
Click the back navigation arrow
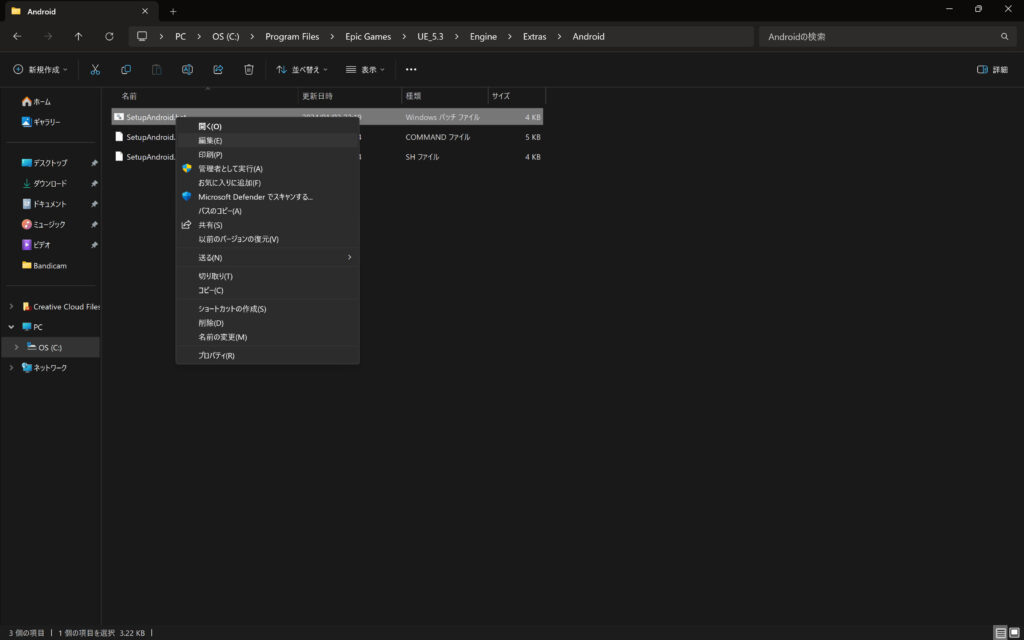click(16, 36)
